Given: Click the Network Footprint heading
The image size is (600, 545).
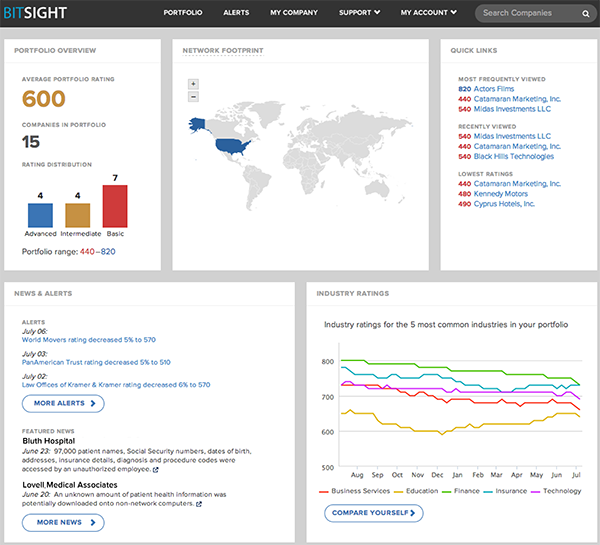Looking at the screenshot, I should (223, 51).
